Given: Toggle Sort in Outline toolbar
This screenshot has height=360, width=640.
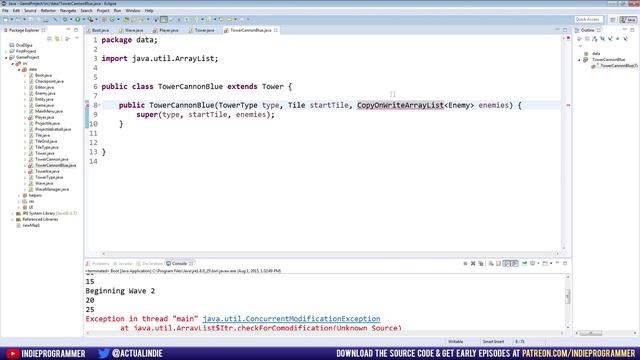Looking at the screenshot, I should (595, 39).
